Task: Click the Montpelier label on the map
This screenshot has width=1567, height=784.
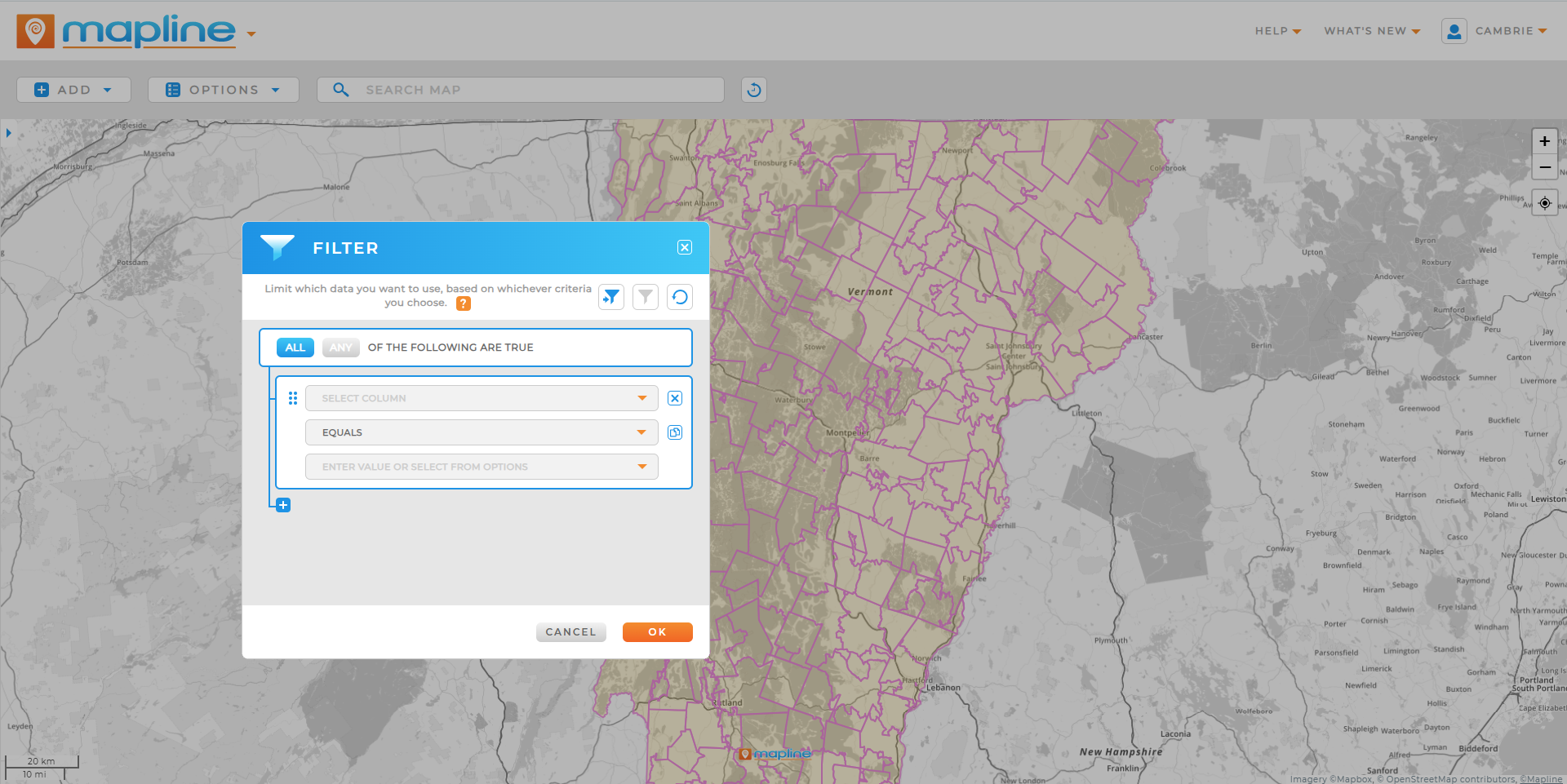Action: (x=848, y=433)
